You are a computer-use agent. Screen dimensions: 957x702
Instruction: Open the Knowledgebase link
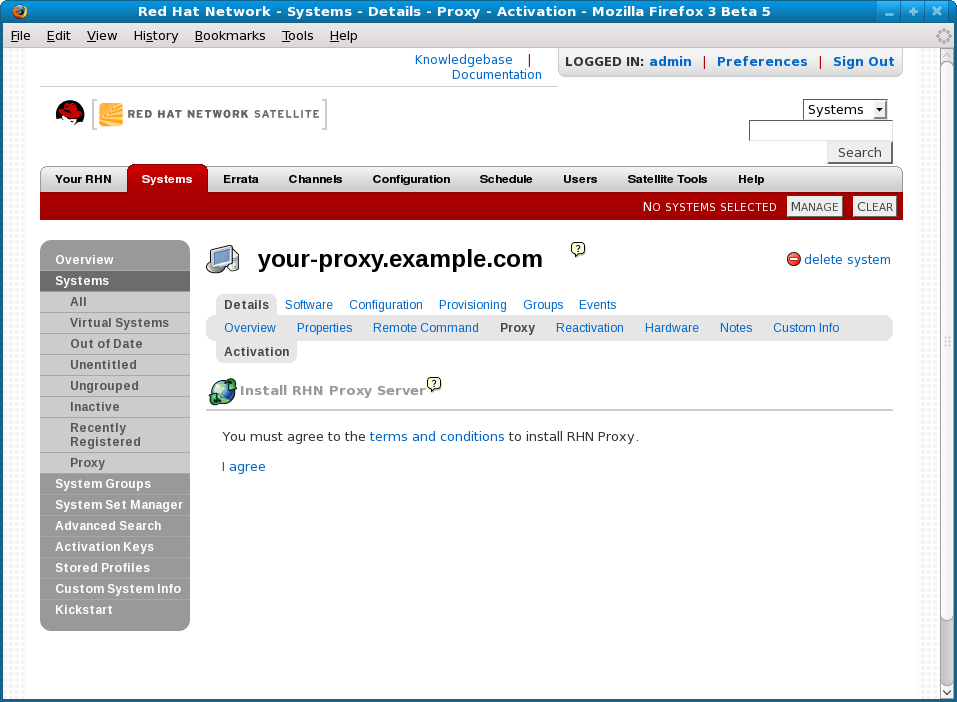[x=463, y=60]
